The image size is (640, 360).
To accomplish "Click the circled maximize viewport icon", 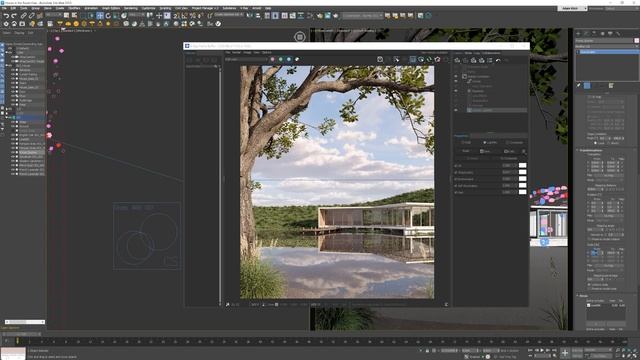I will pos(300,37).
